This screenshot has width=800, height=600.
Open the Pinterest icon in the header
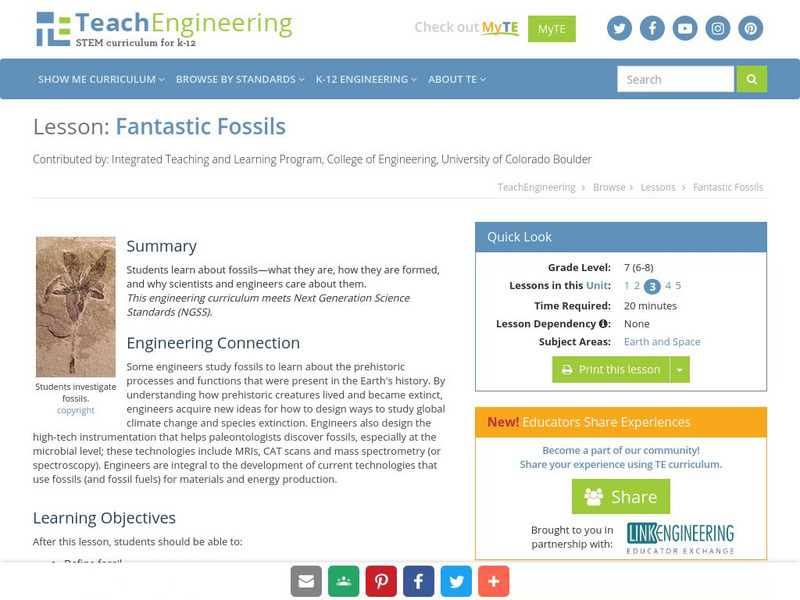(751, 28)
